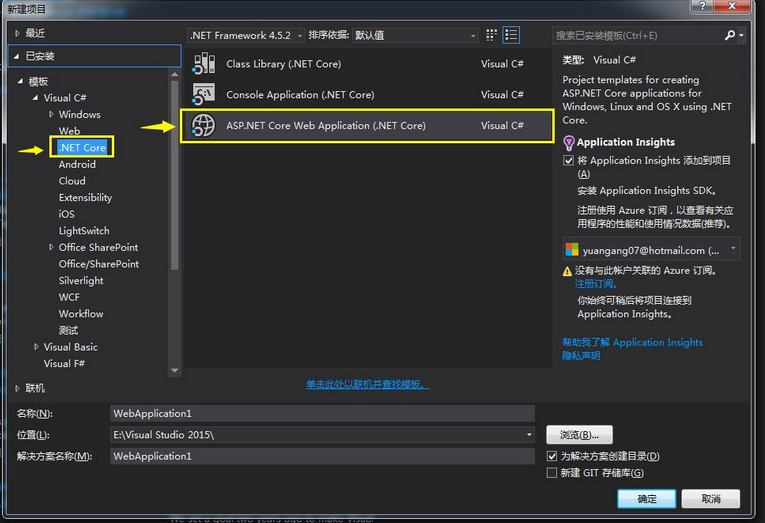Select the Extensibility template category
The height and width of the screenshot is (523, 765).
tap(85, 198)
